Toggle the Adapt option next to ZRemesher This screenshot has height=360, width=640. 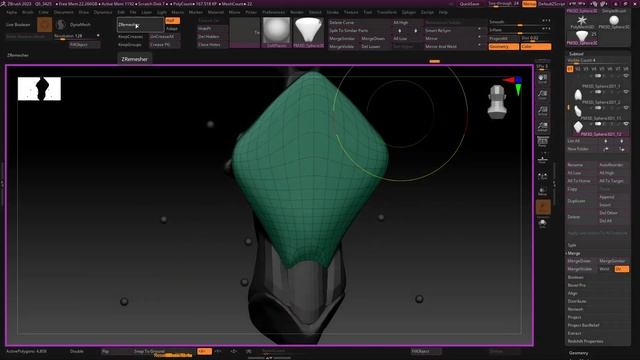[172, 29]
